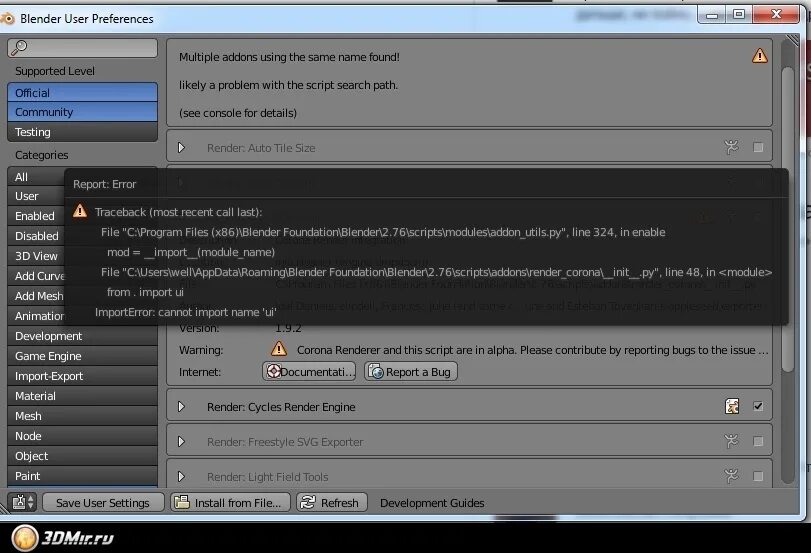Toggle the Community supported level filter
Viewport: 811px width, 553px height.
(x=82, y=112)
